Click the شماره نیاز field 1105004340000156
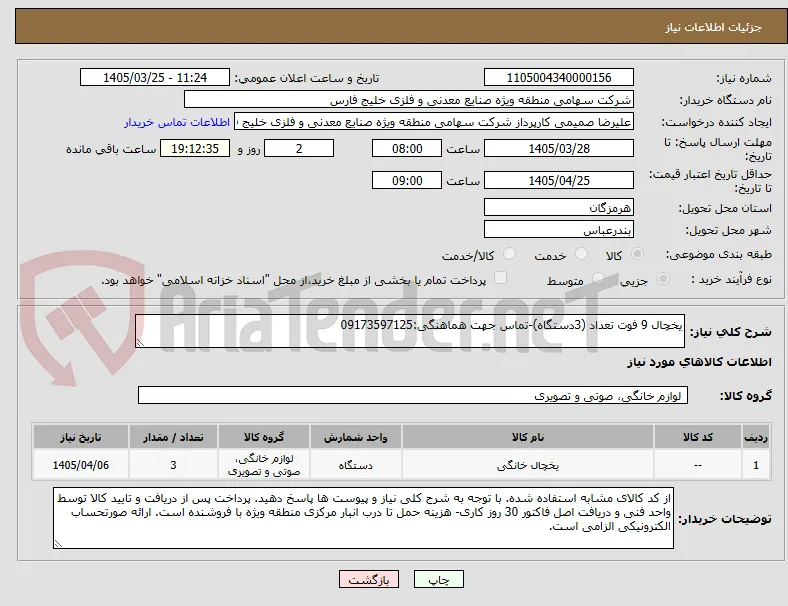The height and width of the screenshot is (606, 788). point(559,77)
